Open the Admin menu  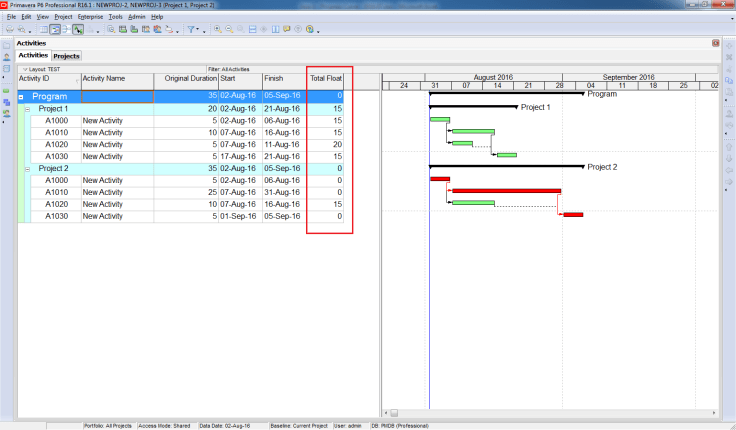pos(137,17)
